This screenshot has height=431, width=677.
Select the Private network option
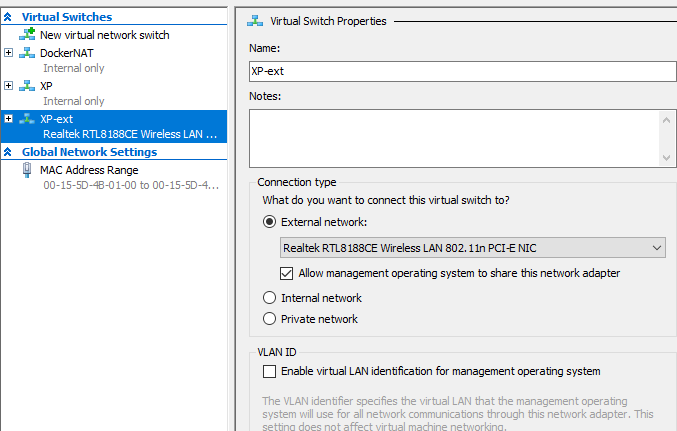(268, 319)
